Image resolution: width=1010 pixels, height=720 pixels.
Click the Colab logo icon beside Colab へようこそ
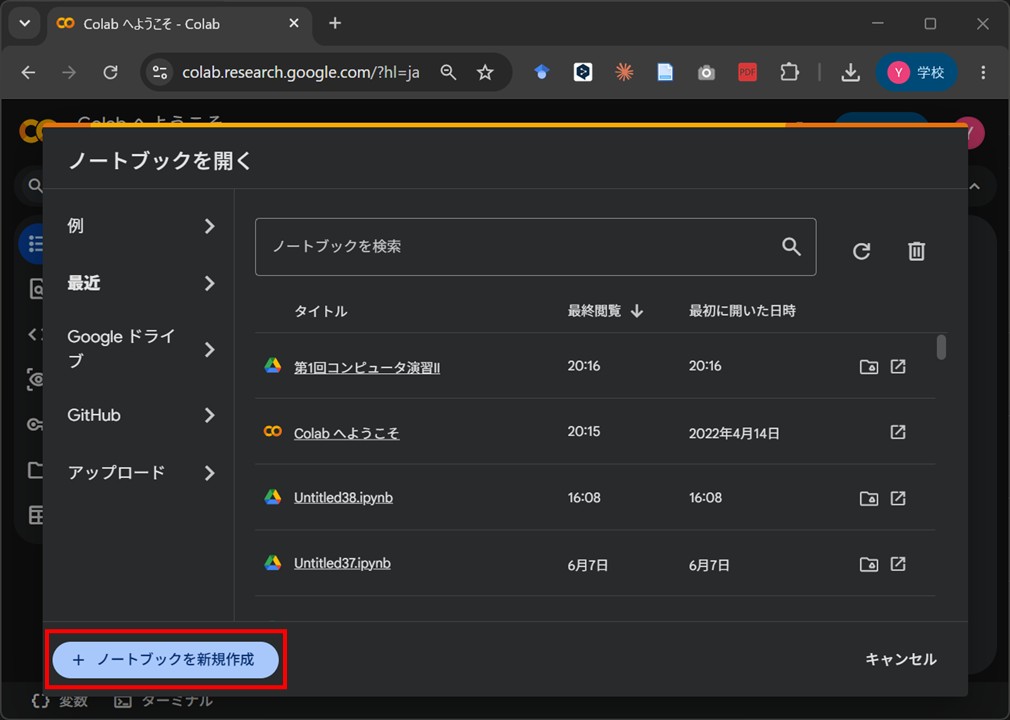[273, 431]
